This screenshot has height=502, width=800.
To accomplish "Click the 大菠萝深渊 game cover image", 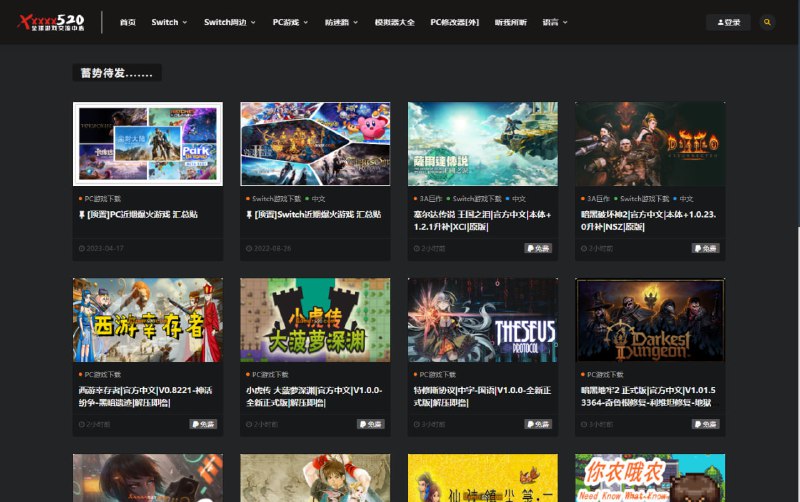I will click(x=315, y=319).
